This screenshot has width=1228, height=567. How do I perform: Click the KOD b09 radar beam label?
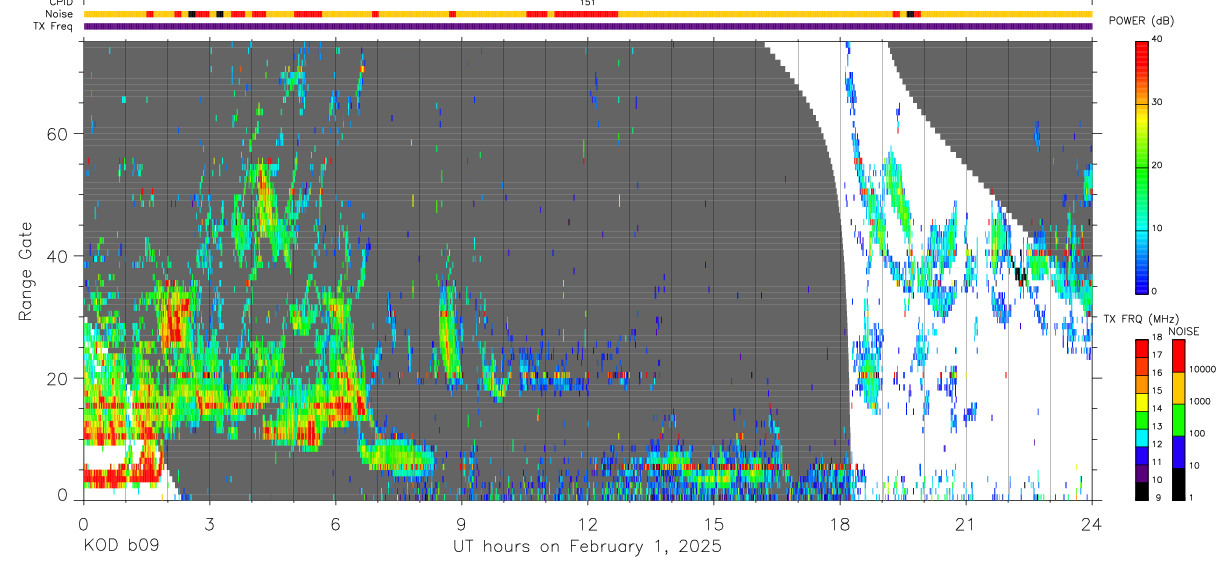tap(120, 547)
